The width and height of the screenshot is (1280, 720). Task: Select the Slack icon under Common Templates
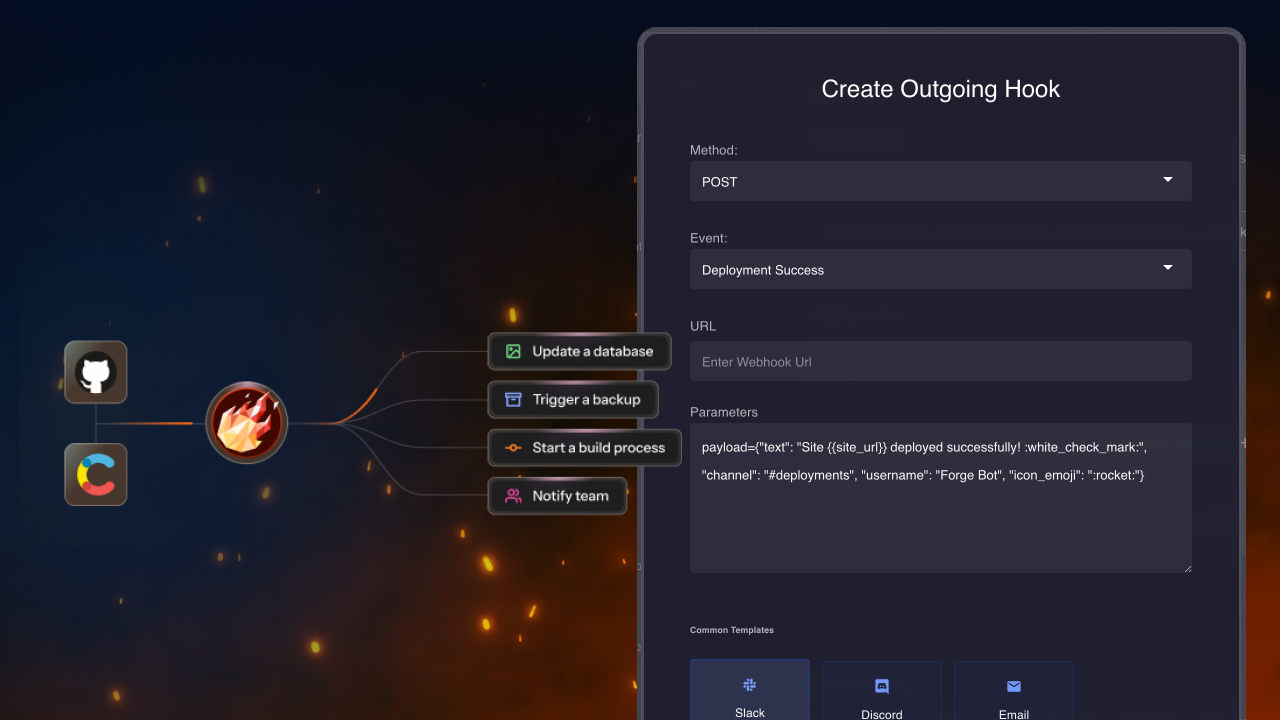[749, 685]
